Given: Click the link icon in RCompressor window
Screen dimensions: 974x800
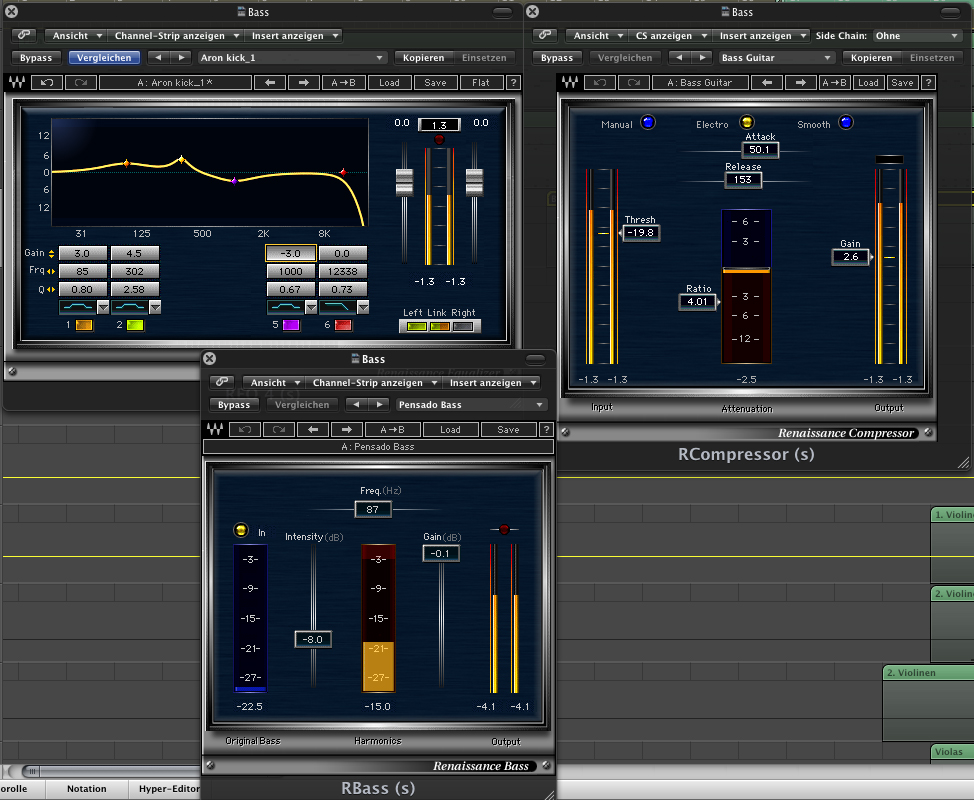Looking at the screenshot, I should (x=545, y=35).
